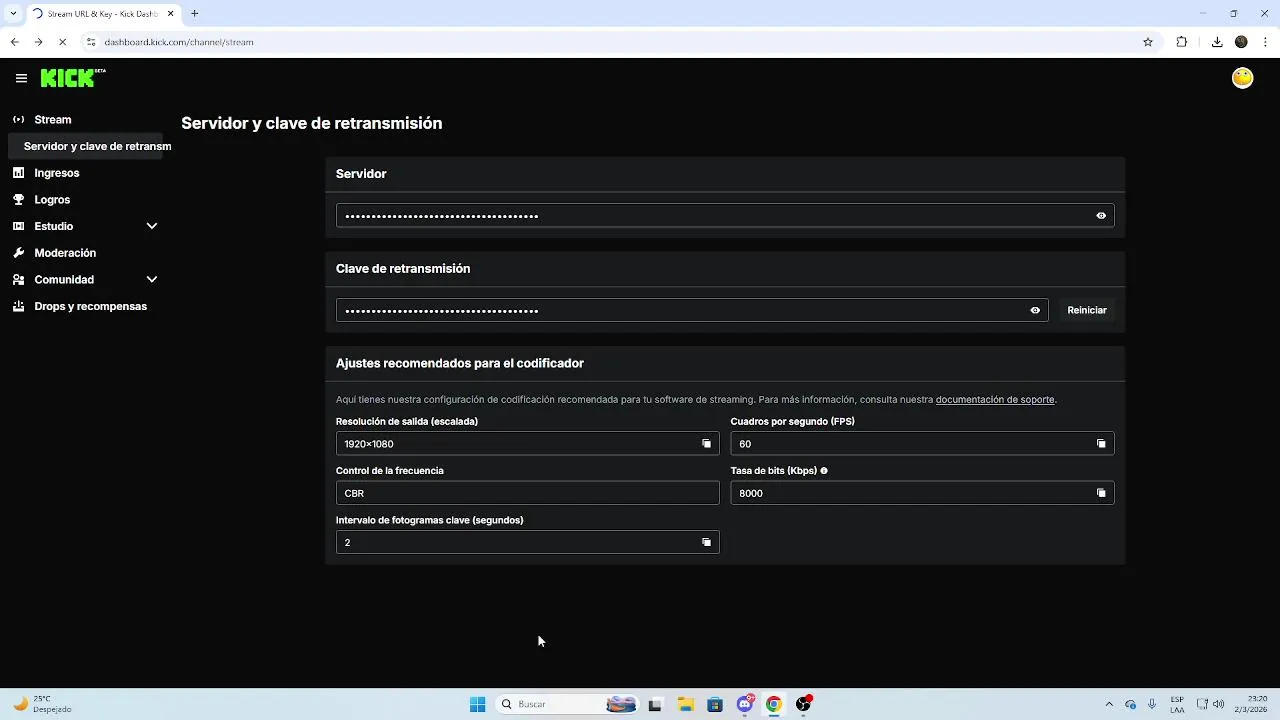Click the Comunidad people icon
Viewport: 1280px width, 720px height.
click(x=18, y=280)
